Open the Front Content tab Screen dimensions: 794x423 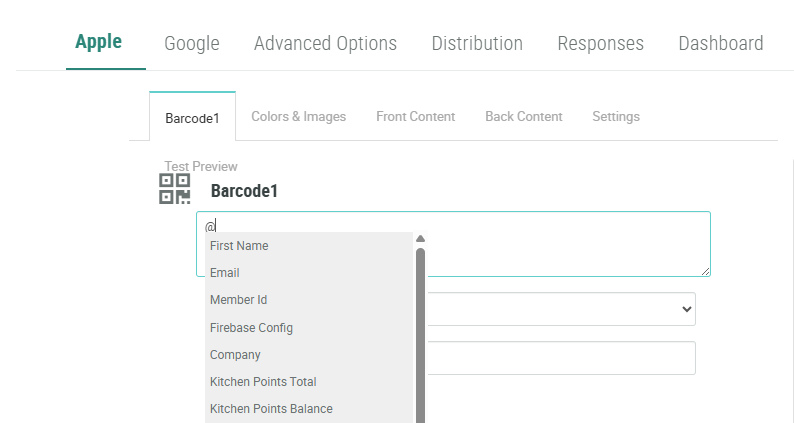point(415,117)
